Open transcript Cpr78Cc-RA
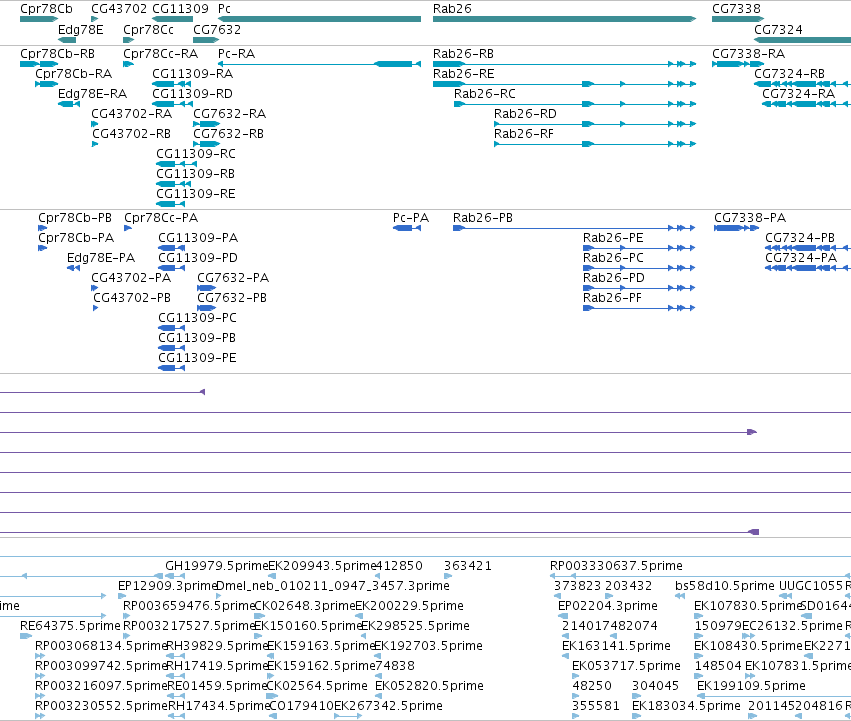Screen dimensions: 851x721 (x=161, y=54)
